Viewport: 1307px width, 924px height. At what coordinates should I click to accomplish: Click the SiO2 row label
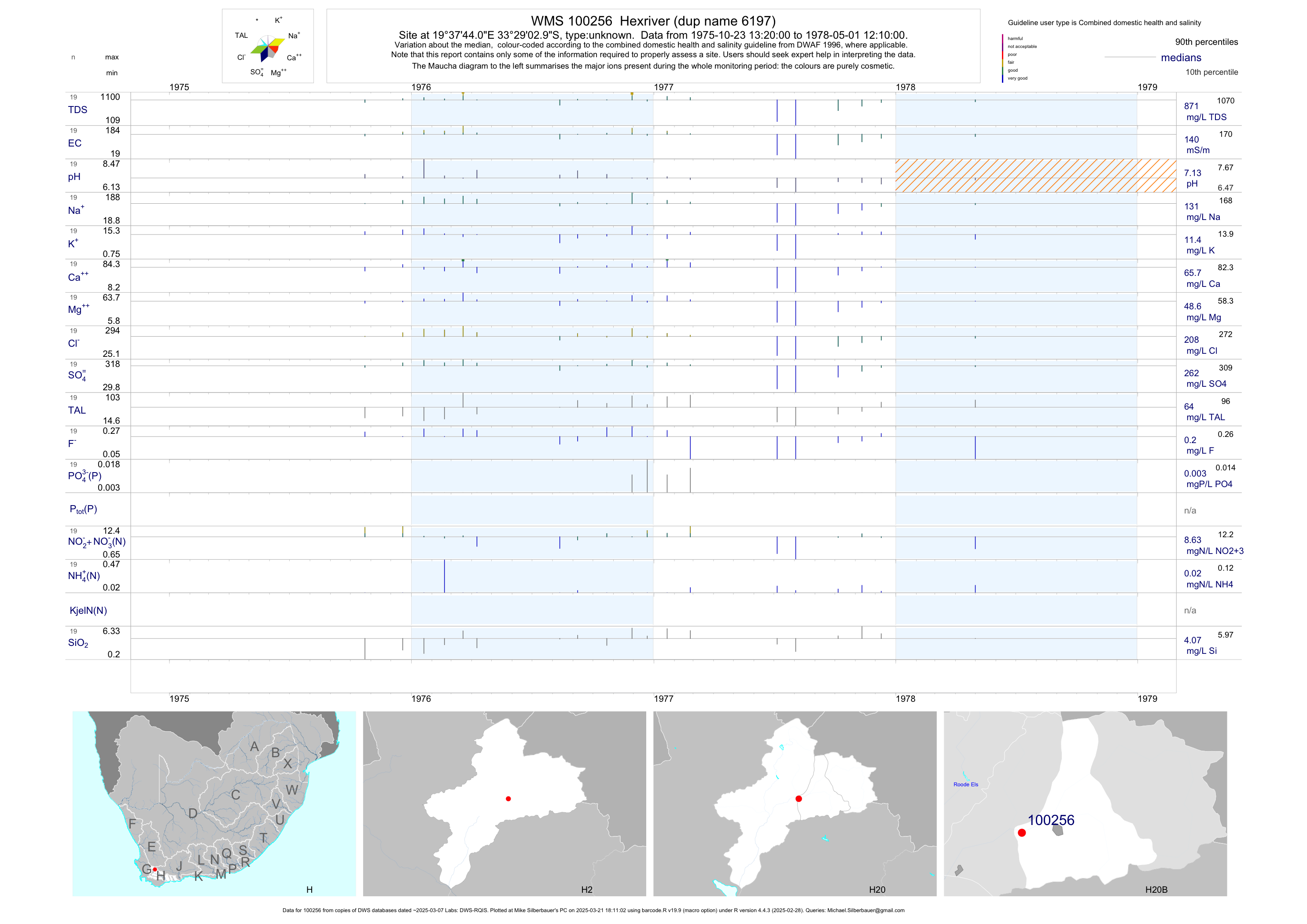coord(78,643)
